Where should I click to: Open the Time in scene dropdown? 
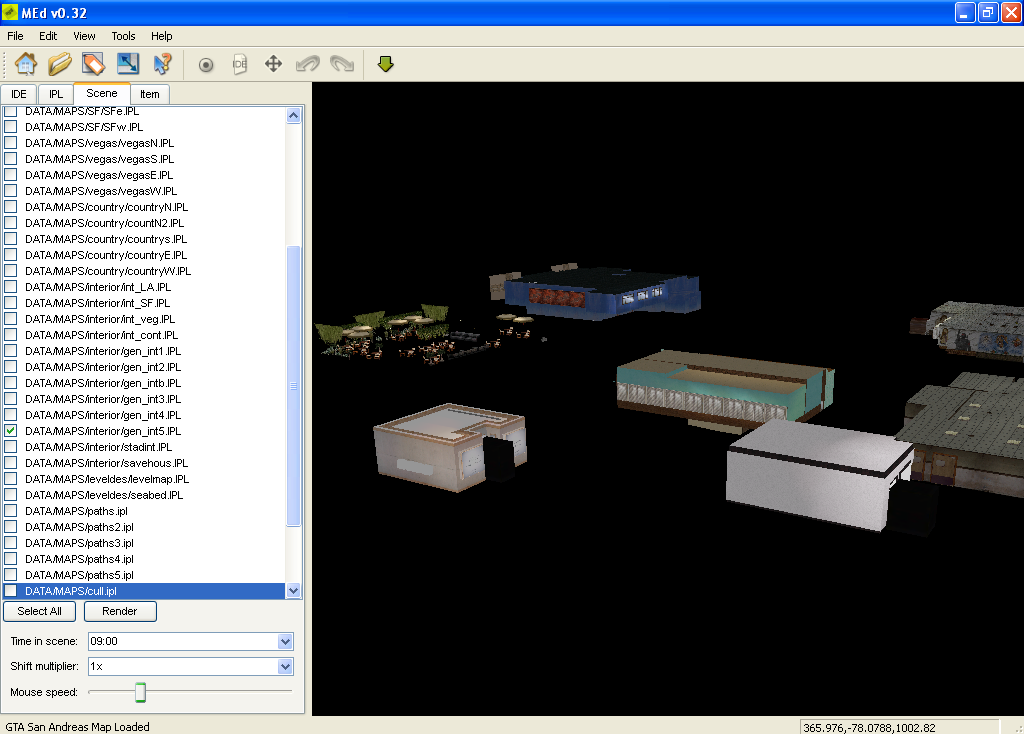pyautogui.click(x=285, y=641)
